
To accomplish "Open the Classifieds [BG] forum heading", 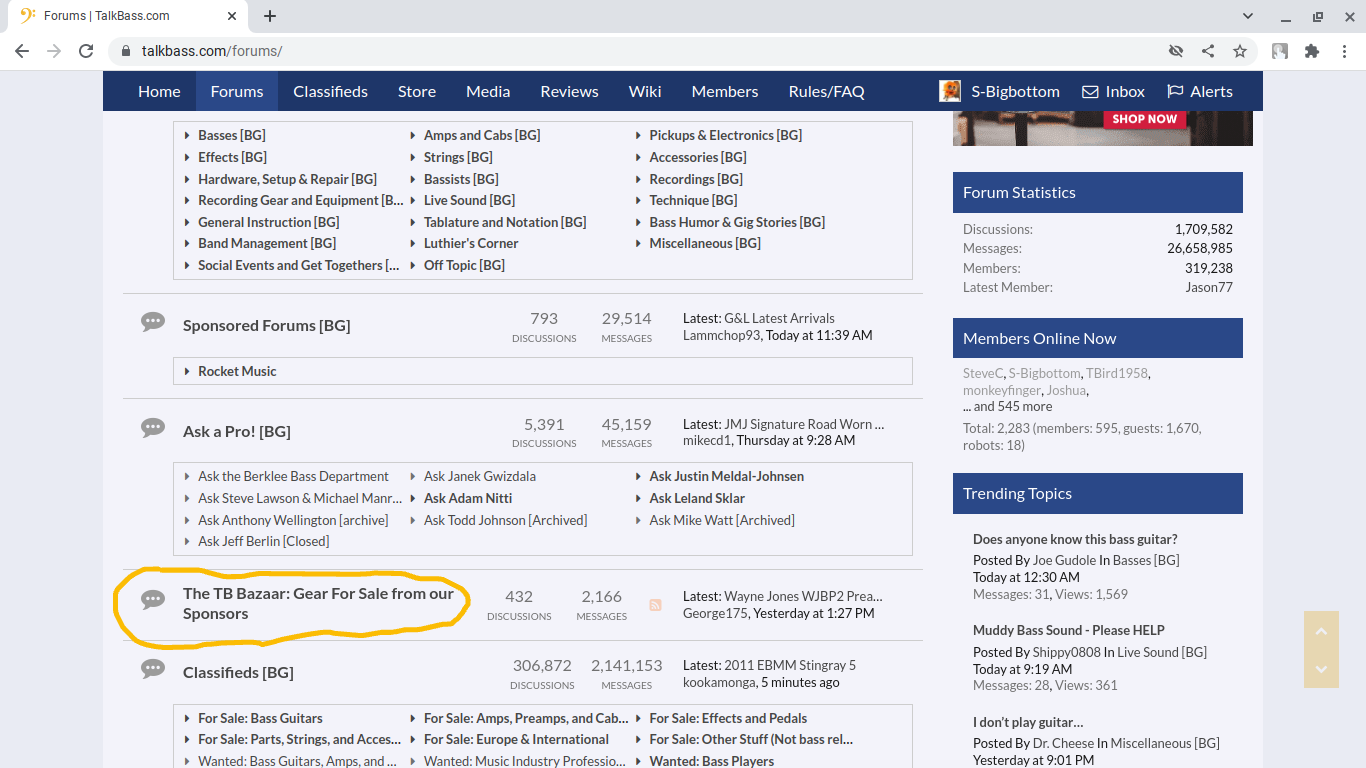I will [238, 672].
